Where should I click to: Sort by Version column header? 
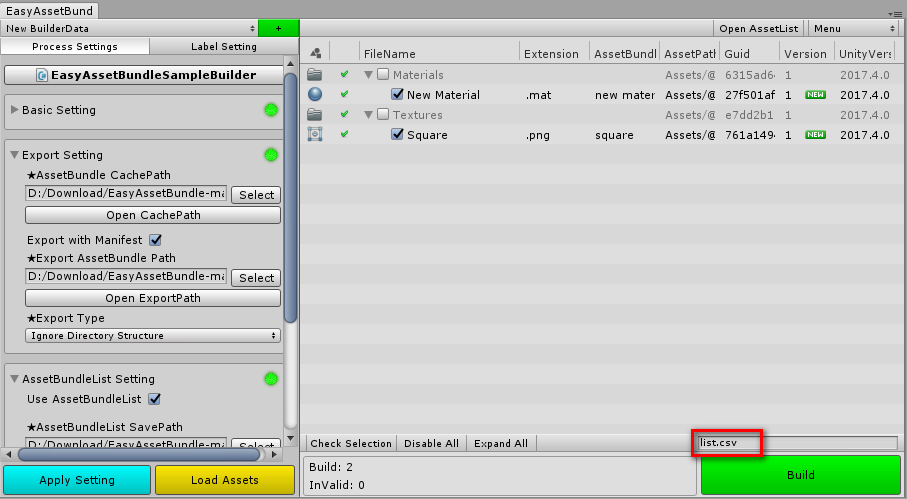click(806, 54)
